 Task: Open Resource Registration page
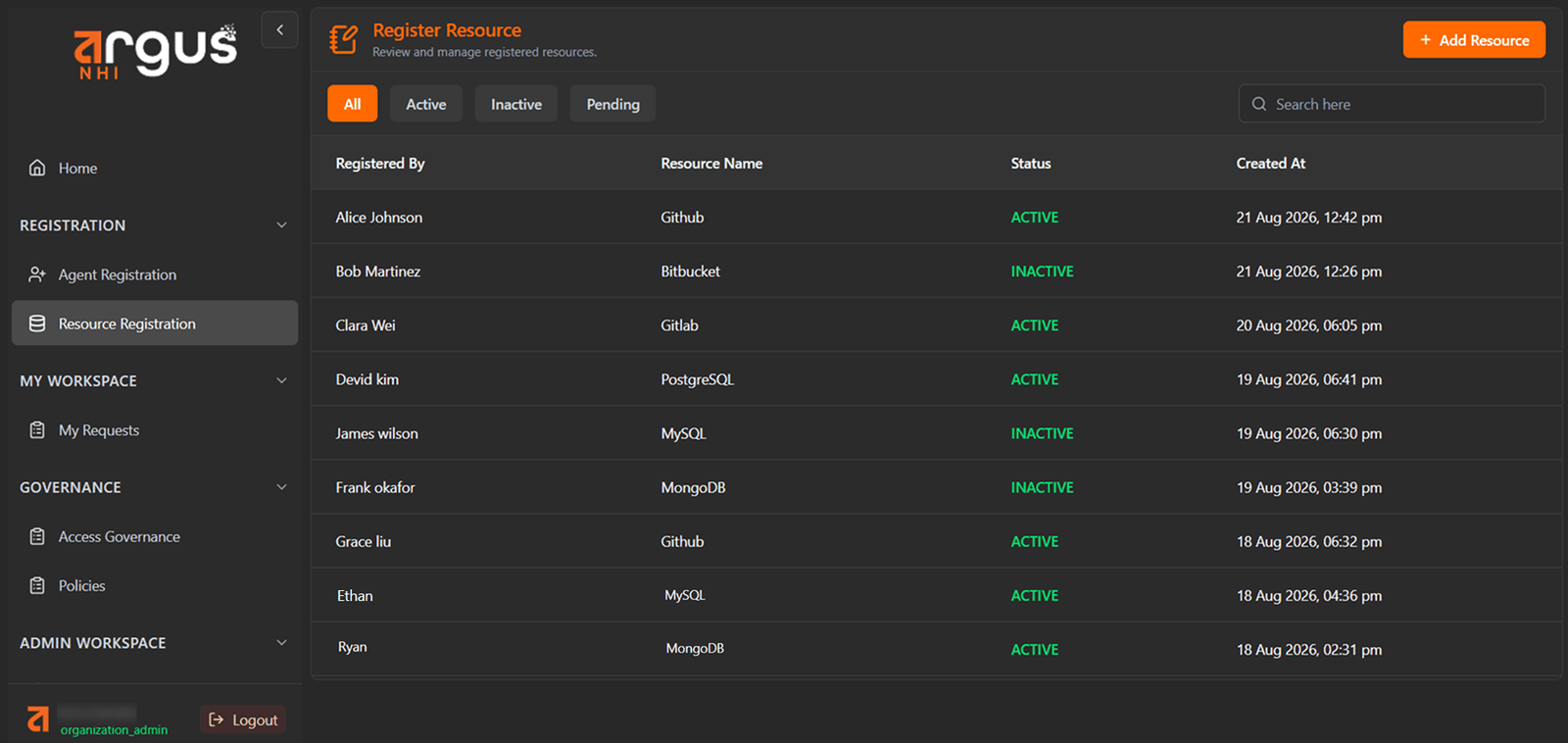[155, 323]
